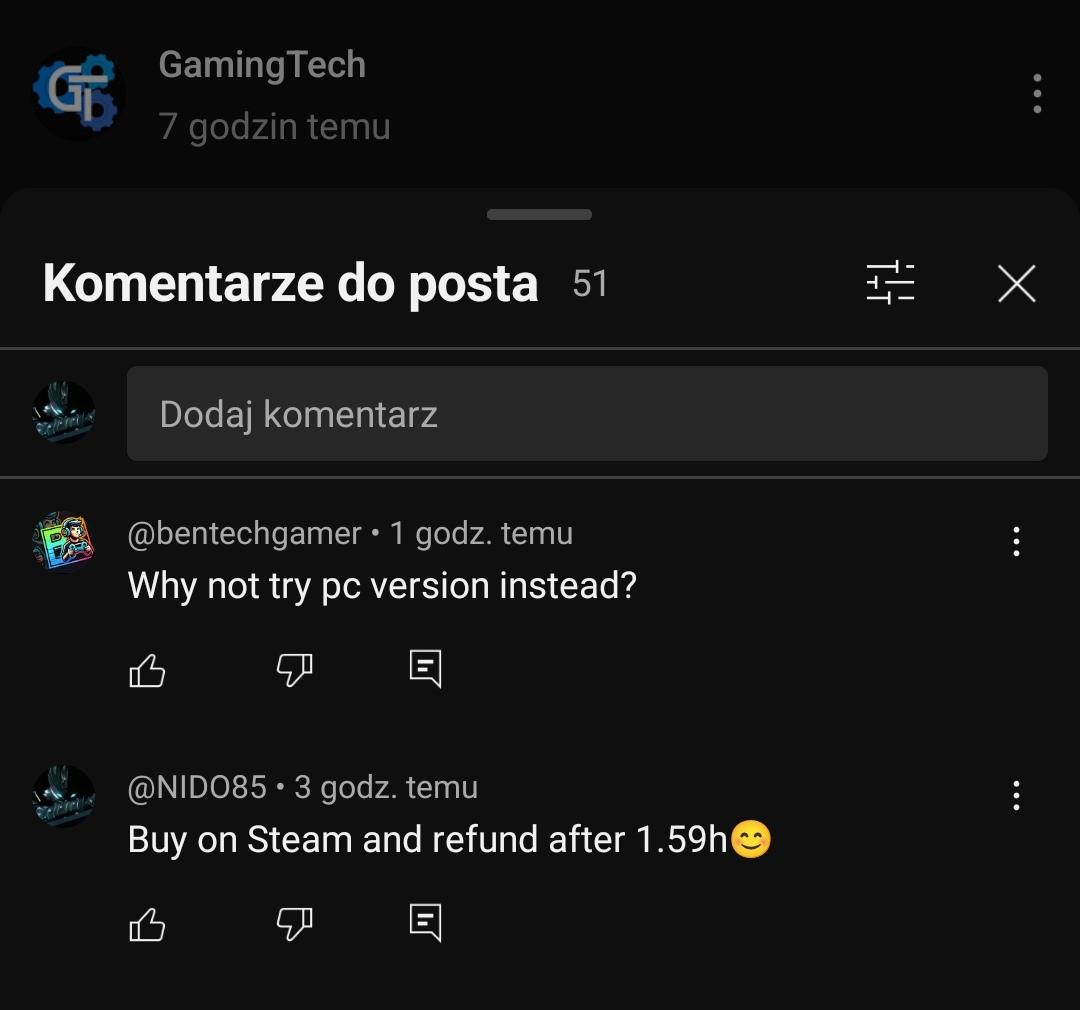Tap the @NIDO85 comment profile picture

(64, 795)
